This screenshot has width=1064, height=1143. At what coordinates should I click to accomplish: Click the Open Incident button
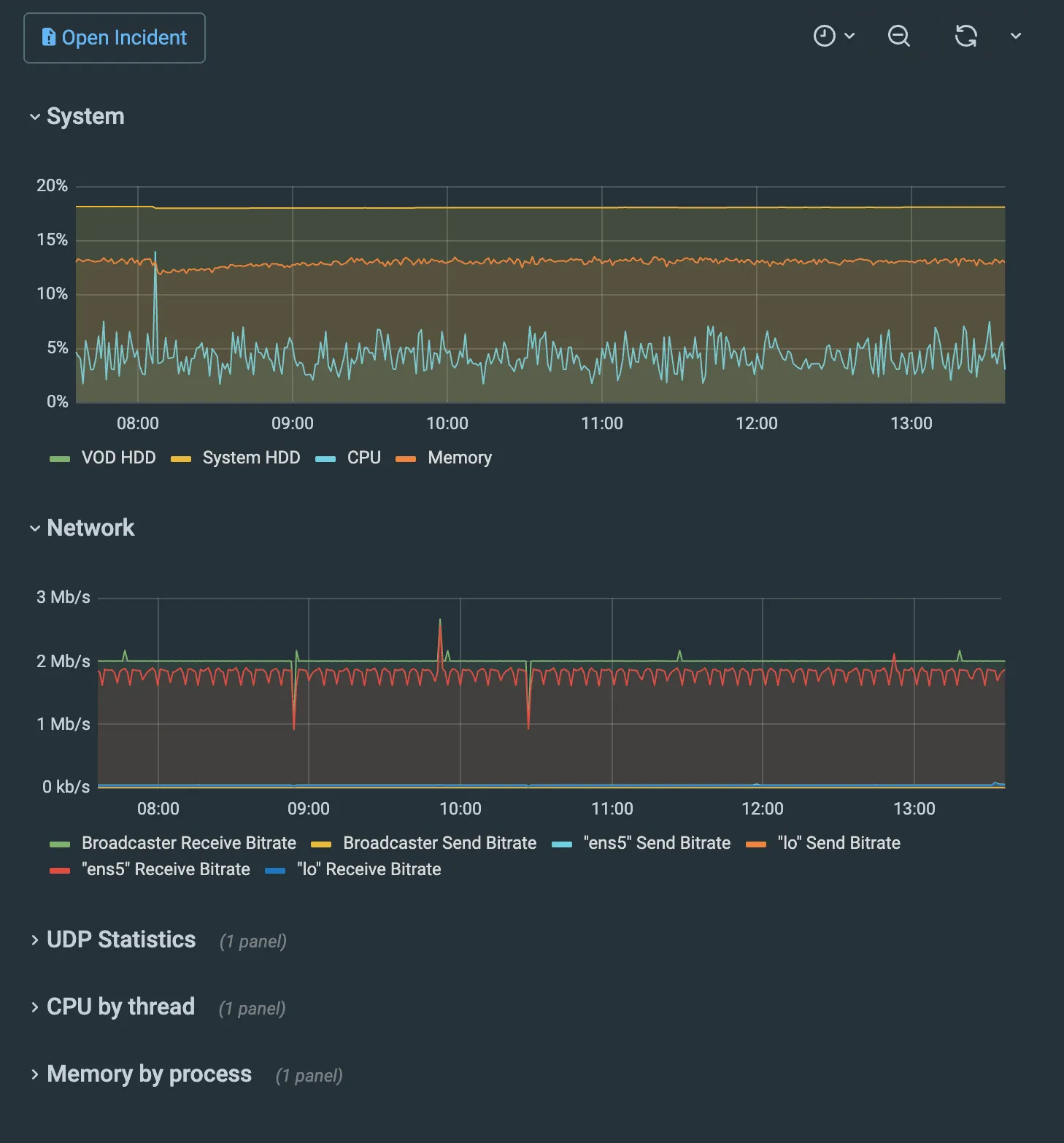pyautogui.click(x=115, y=38)
